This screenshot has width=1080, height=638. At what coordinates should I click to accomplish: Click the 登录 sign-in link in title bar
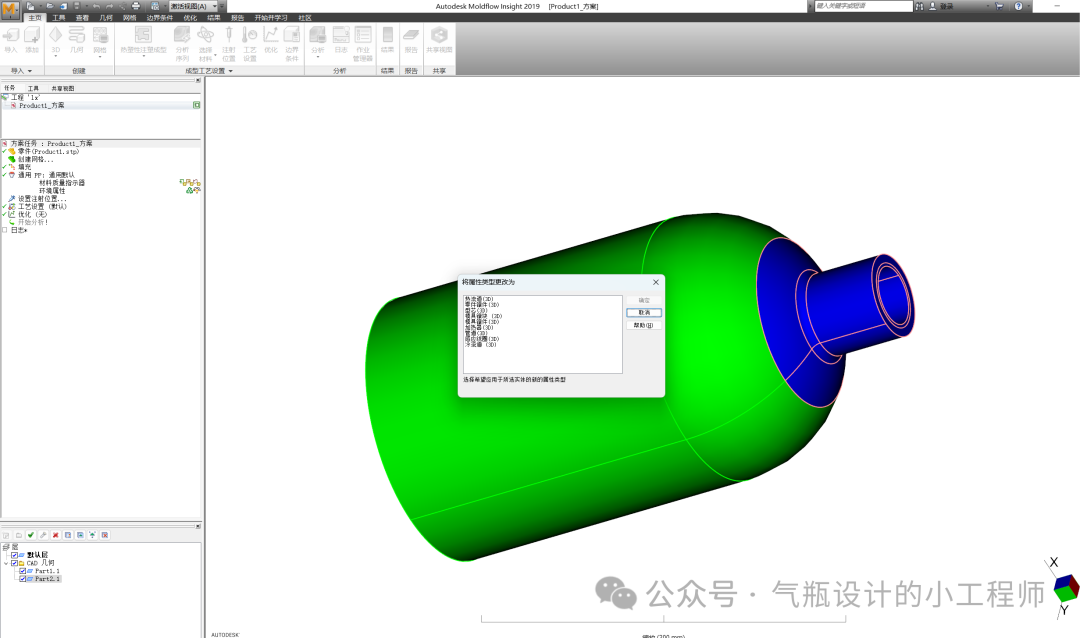(x=947, y=6)
